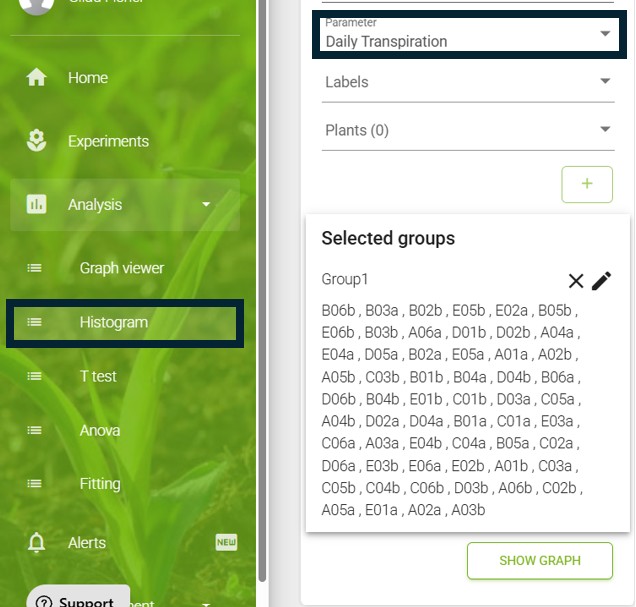Viewport: 636px width, 607px height.
Task: Expand the Labels dropdown
Action: [468, 82]
